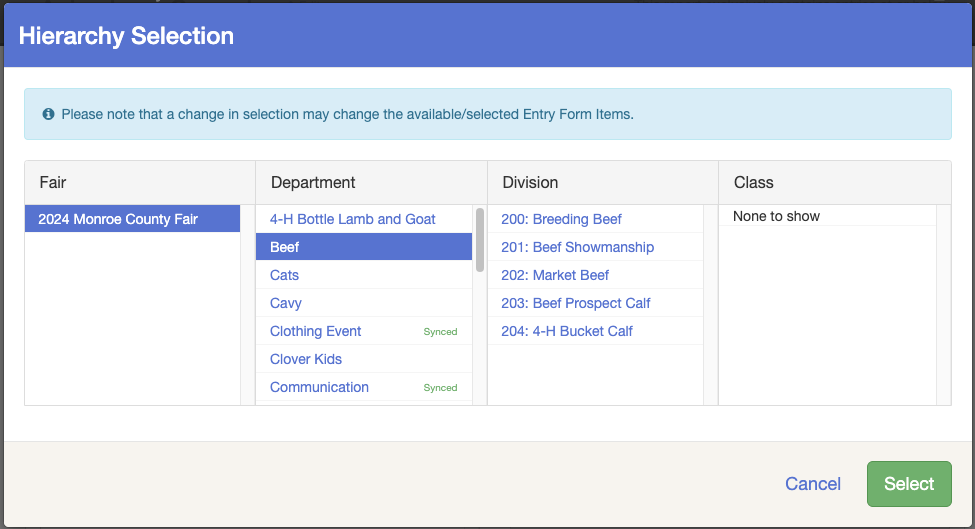The image size is (975, 529).
Task: Open the Clover Kids department
Action: 364,359
